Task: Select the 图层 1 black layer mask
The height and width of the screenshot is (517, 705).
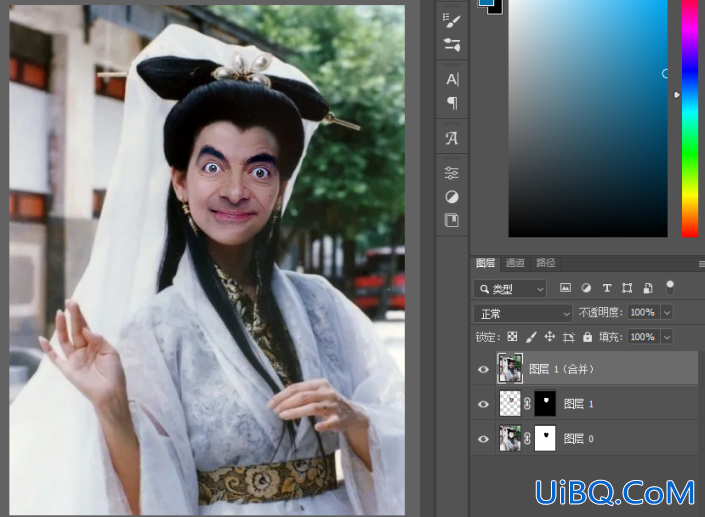Action: coord(544,403)
